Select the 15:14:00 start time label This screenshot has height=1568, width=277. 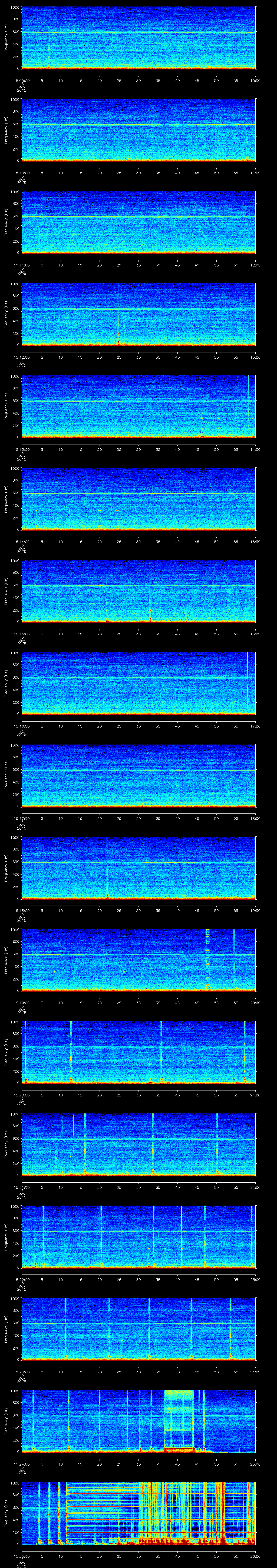point(21,542)
